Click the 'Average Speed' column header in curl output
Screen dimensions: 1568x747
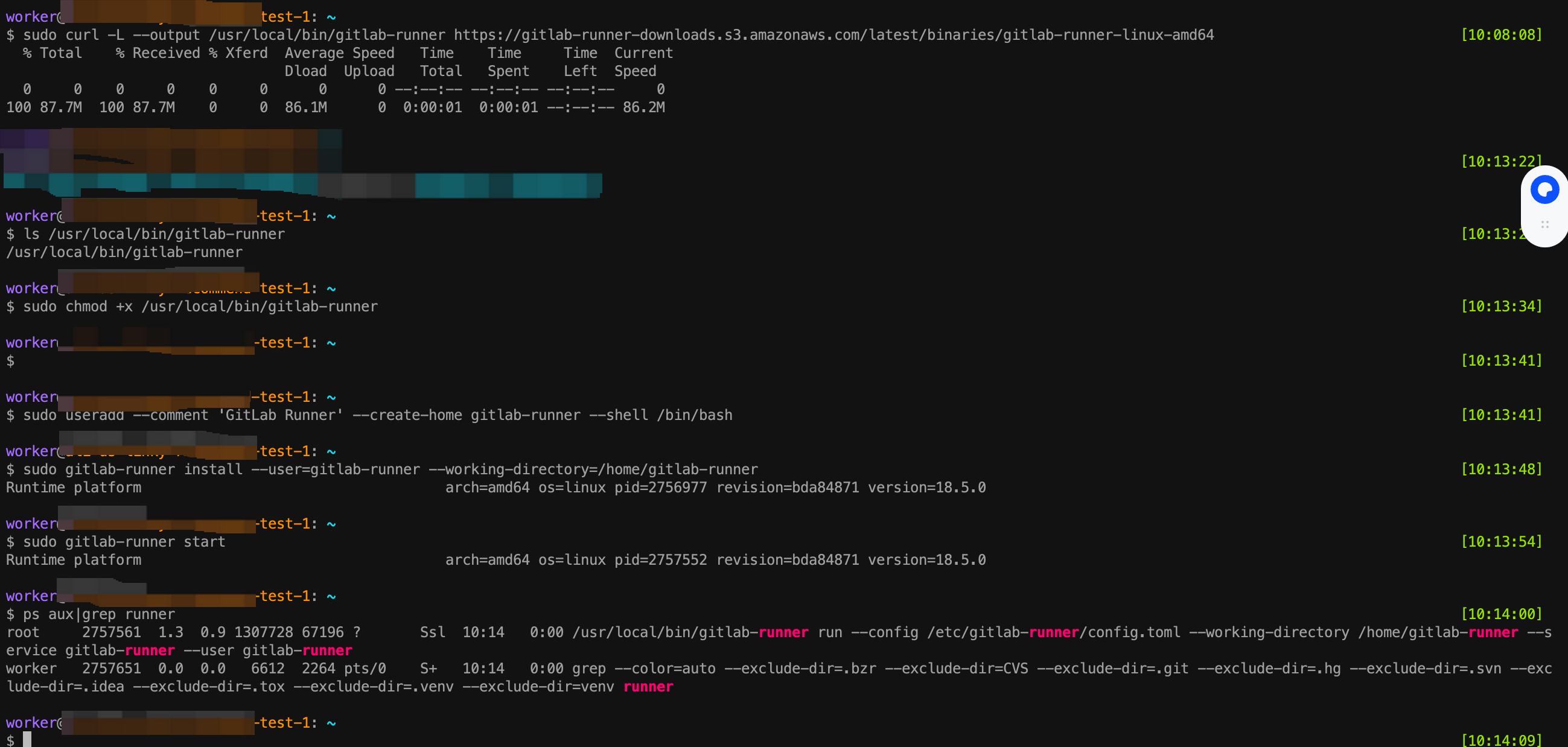coord(339,54)
